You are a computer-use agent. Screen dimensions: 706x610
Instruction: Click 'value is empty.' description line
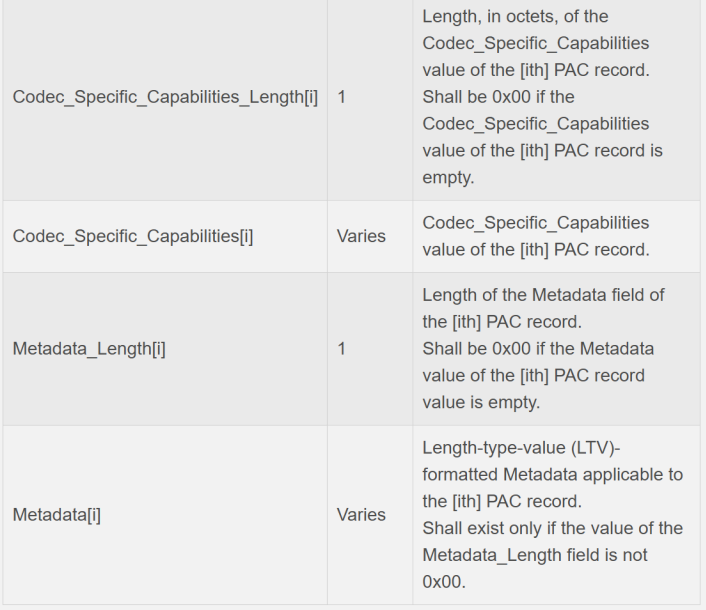coord(481,402)
